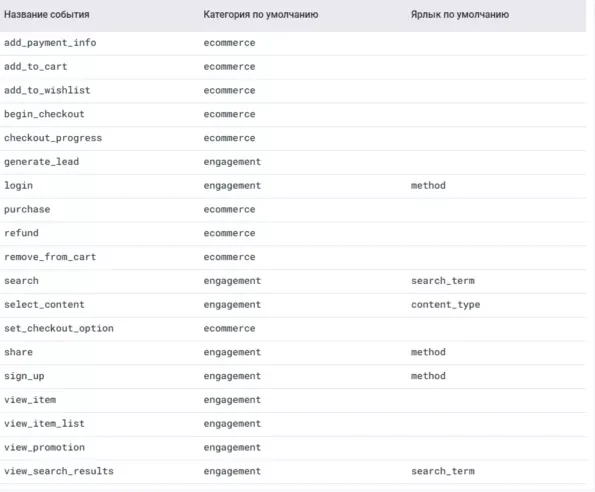Select begin_checkout in the event list
595x492 pixels.
pyautogui.click(x=44, y=114)
